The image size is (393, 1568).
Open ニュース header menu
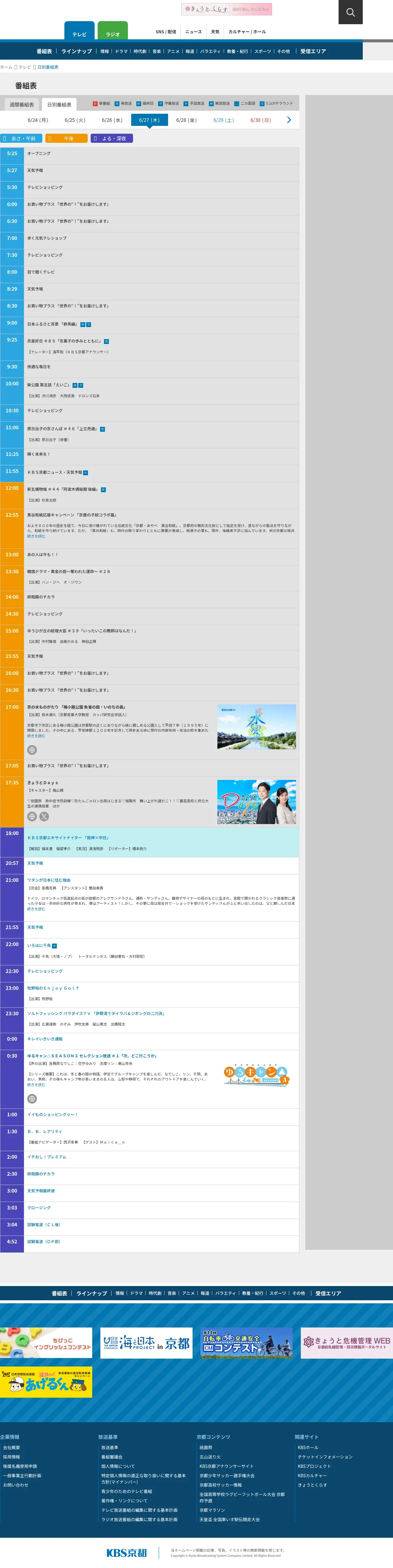point(193,32)
